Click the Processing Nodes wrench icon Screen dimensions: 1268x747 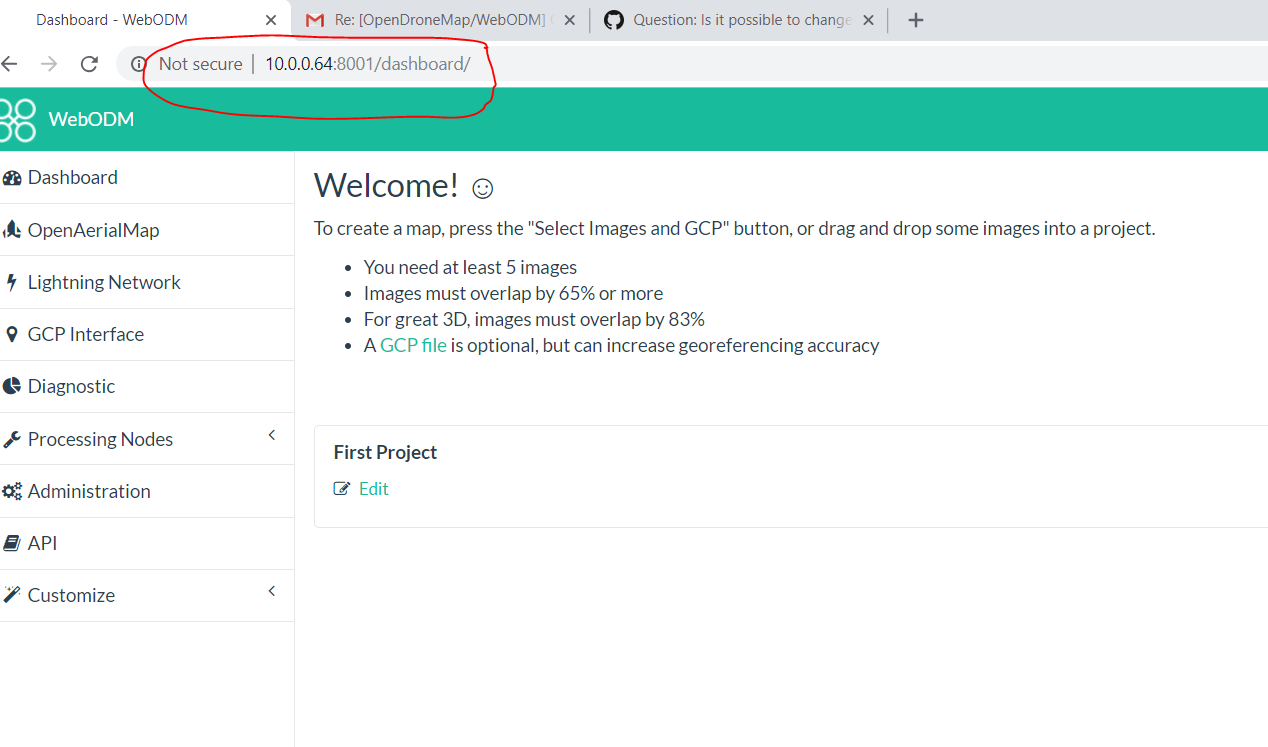click(x=12, y=438)
